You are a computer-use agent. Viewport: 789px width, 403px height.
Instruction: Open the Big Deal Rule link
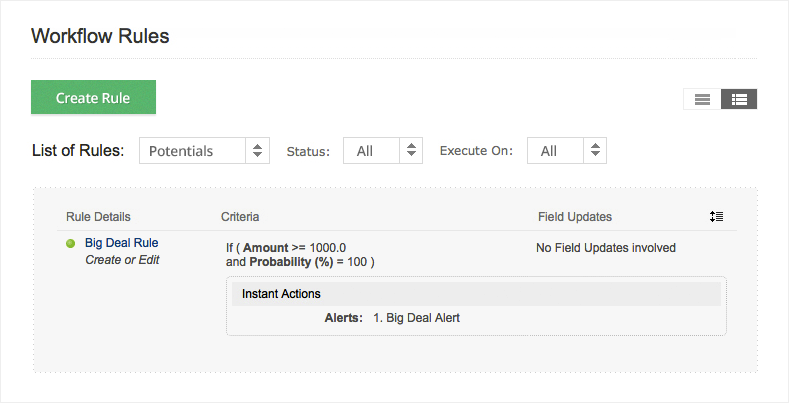point(122,243)
